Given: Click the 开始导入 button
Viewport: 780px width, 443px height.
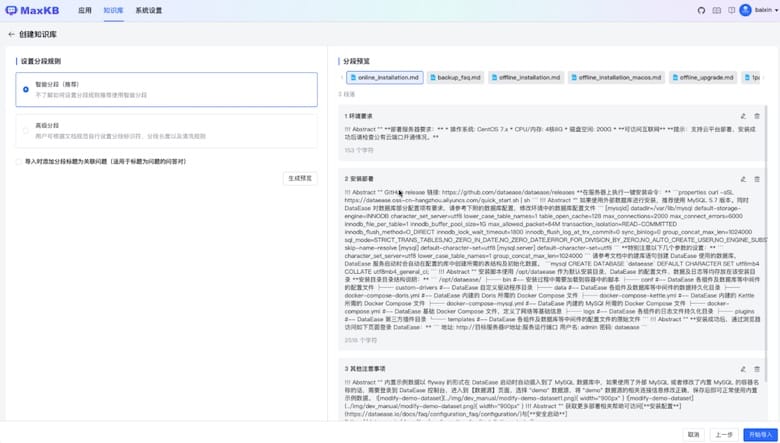Looking at the screenshot, I should point(760,435).
